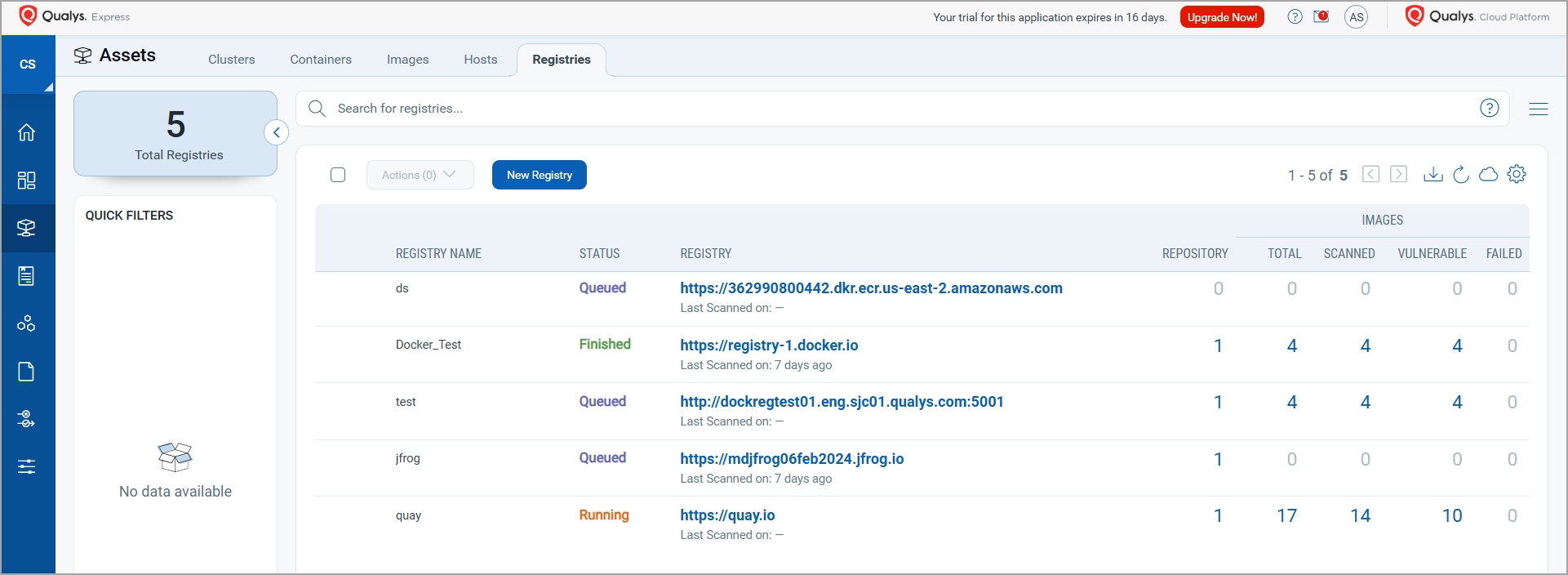Open the dockregtest01 qualys registry link
The height and width of the screenshot is (575, 1568).
pyautogui.click(x=842, y=402)
